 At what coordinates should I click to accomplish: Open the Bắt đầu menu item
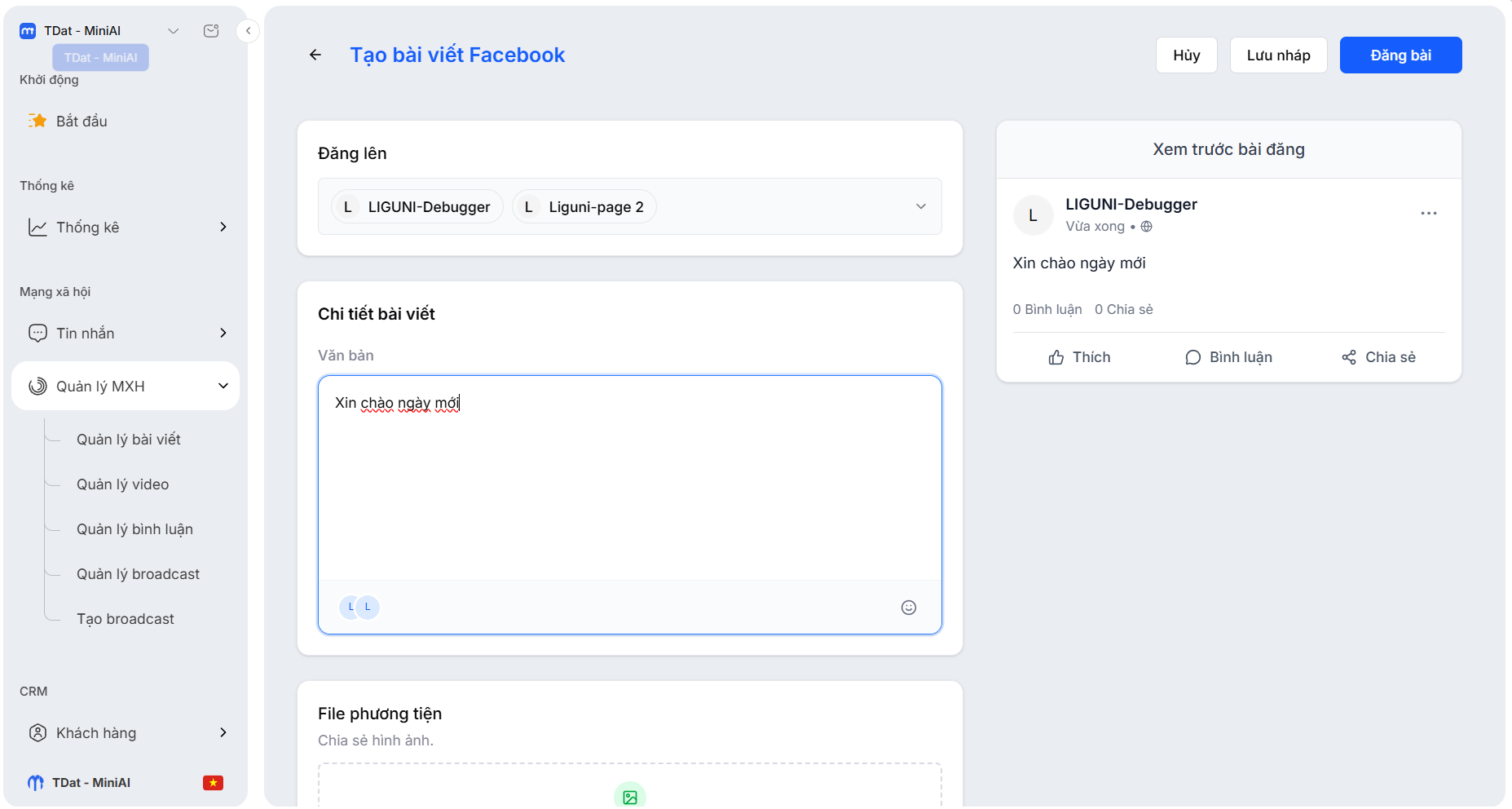pyautogui.click(x=126, y=121)
